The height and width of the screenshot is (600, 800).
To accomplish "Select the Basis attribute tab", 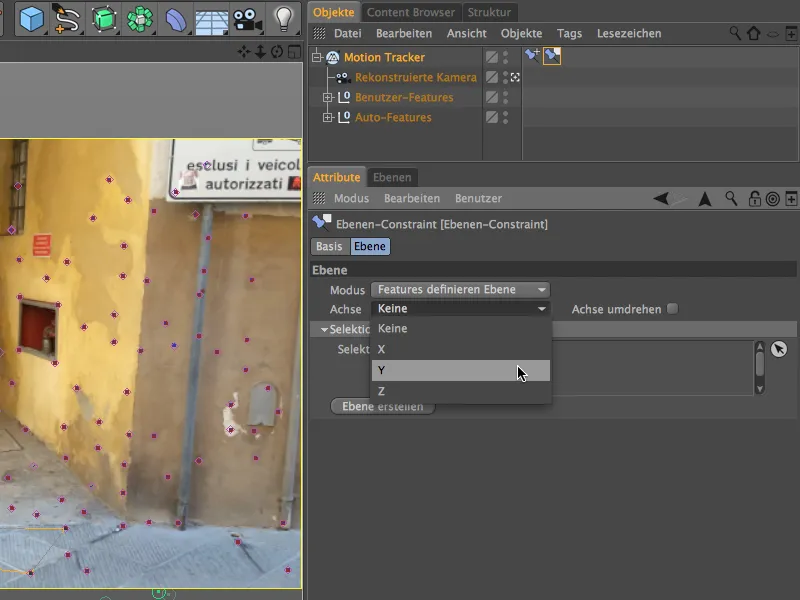I will tap(329, 246).
